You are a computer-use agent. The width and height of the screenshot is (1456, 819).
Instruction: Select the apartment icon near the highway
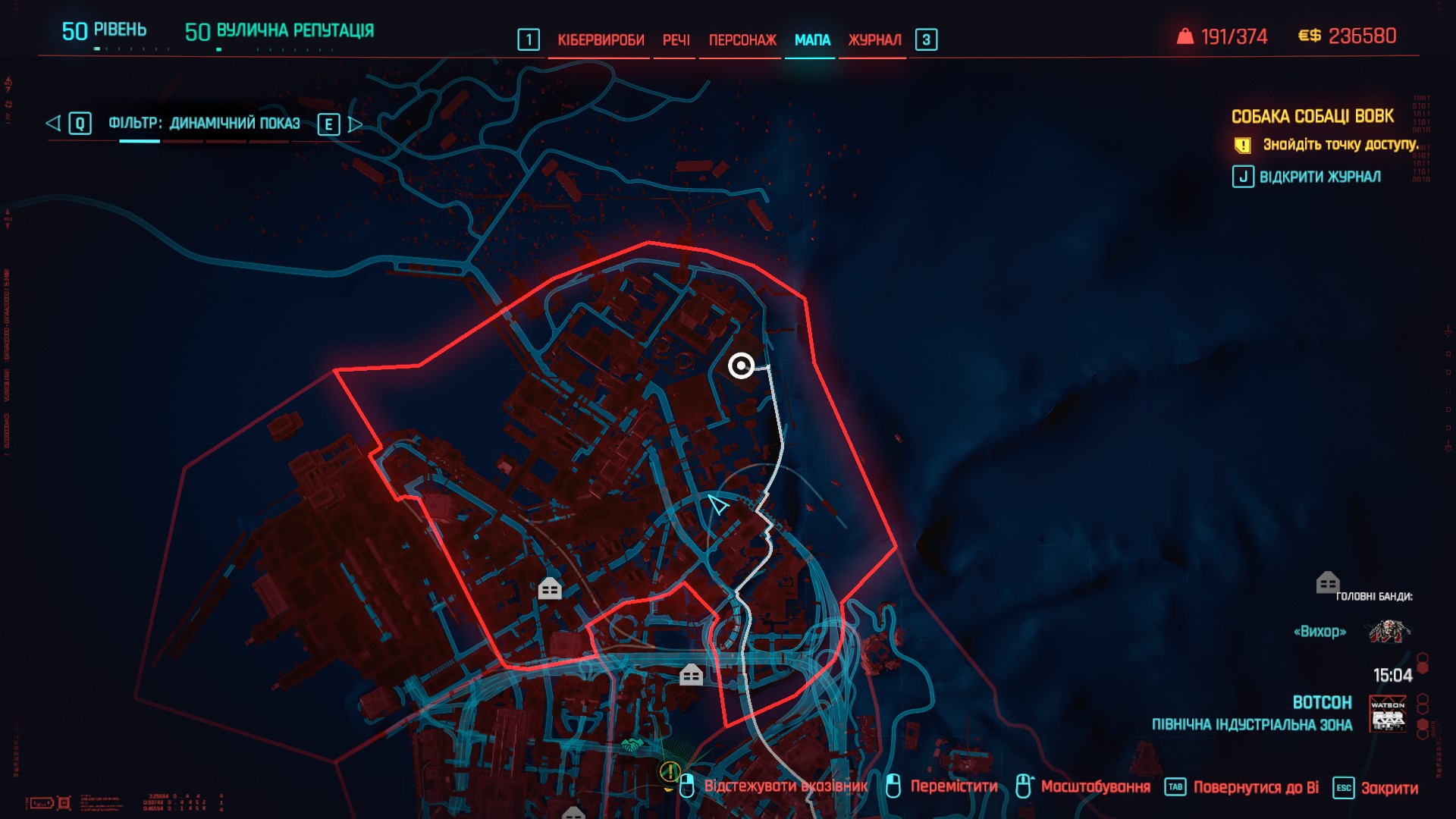[x=691, y=674]
